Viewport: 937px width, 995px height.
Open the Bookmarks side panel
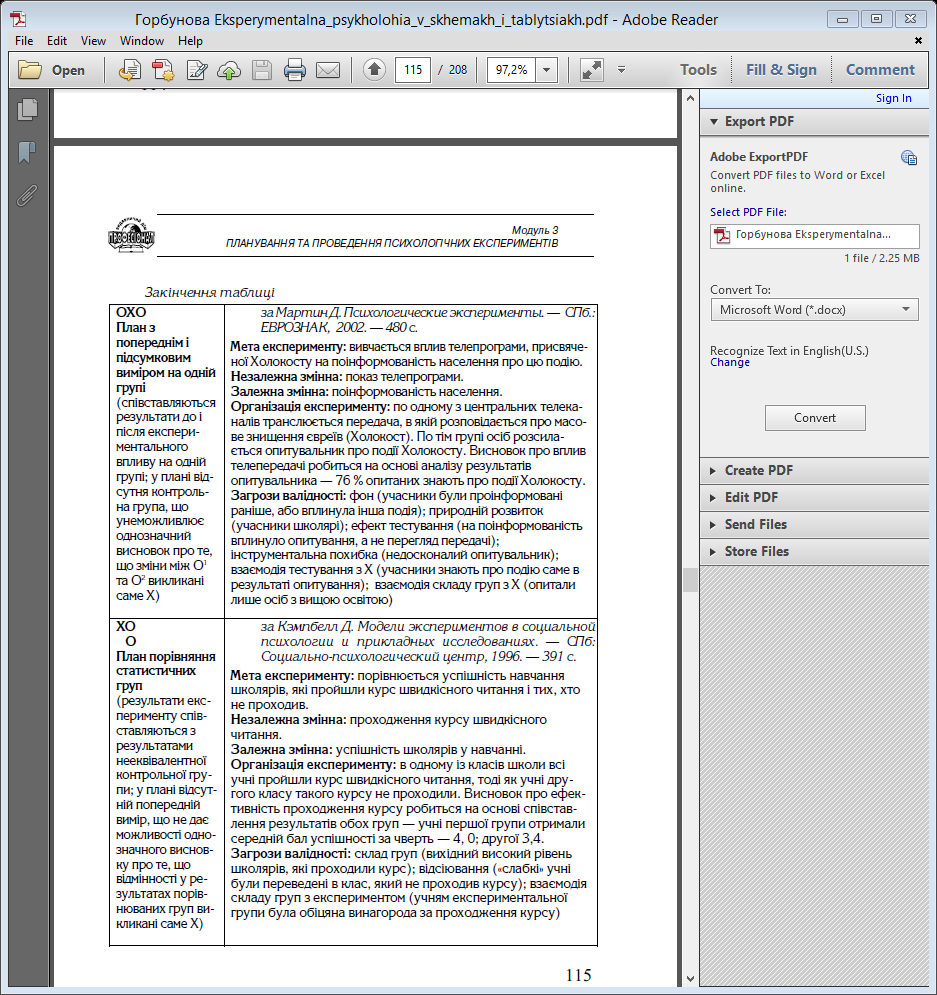coord(27,152)
